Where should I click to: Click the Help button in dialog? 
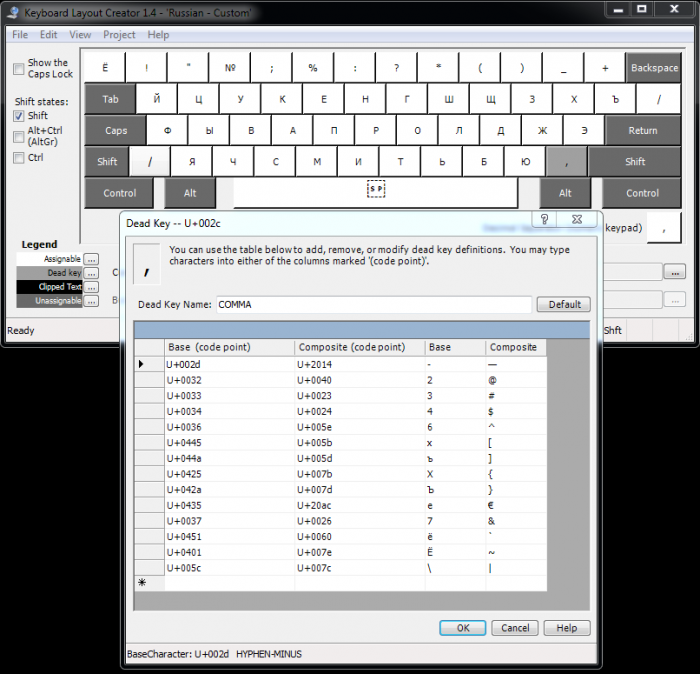[567, 628]
